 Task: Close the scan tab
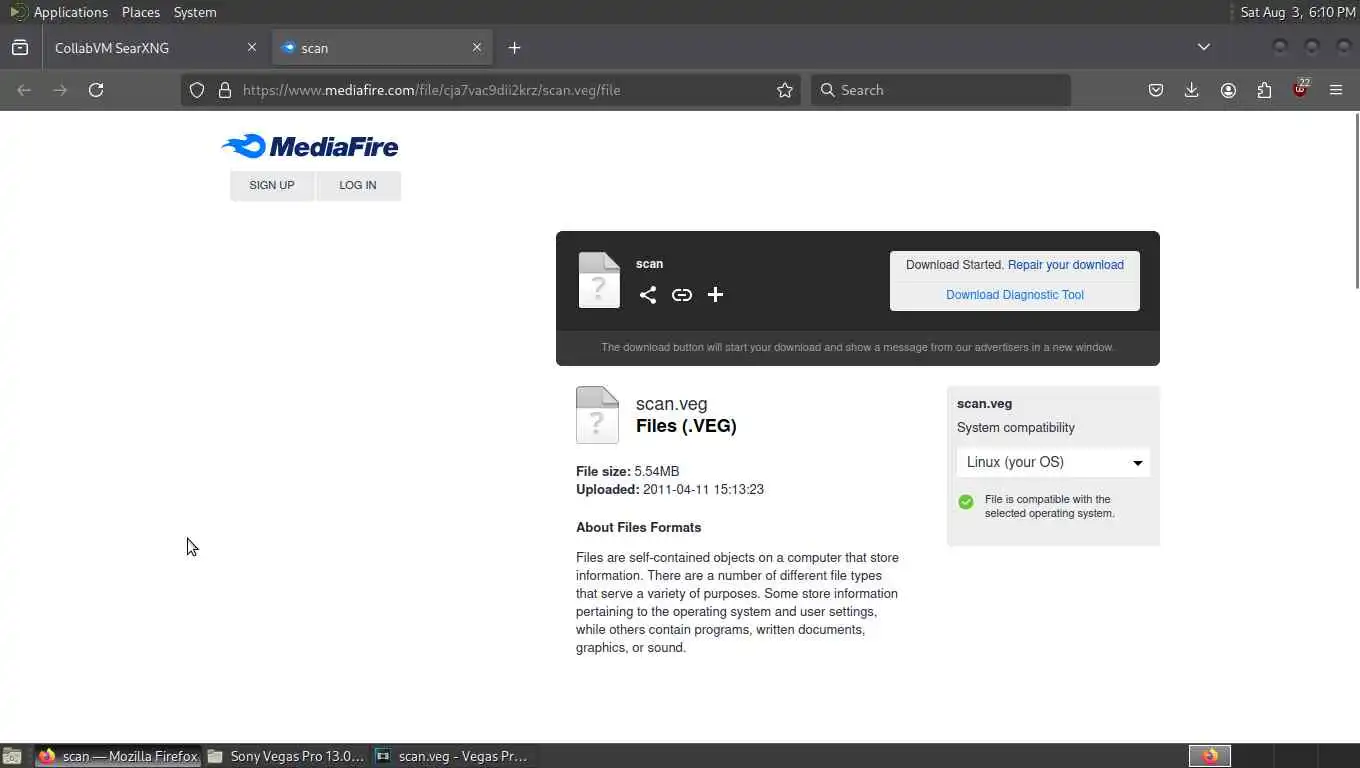477,47
